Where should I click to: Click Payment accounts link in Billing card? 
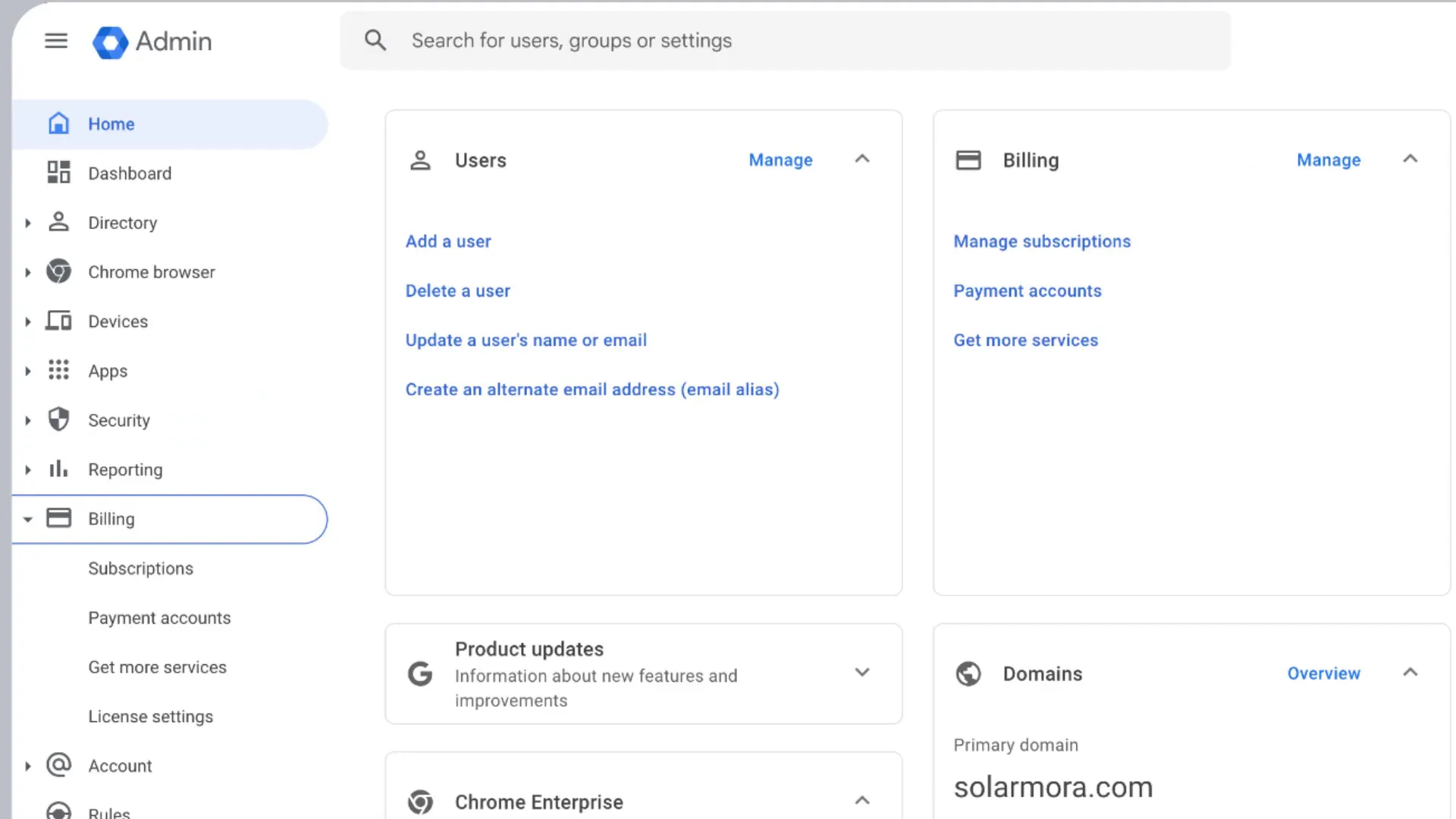click(1027, 290)
